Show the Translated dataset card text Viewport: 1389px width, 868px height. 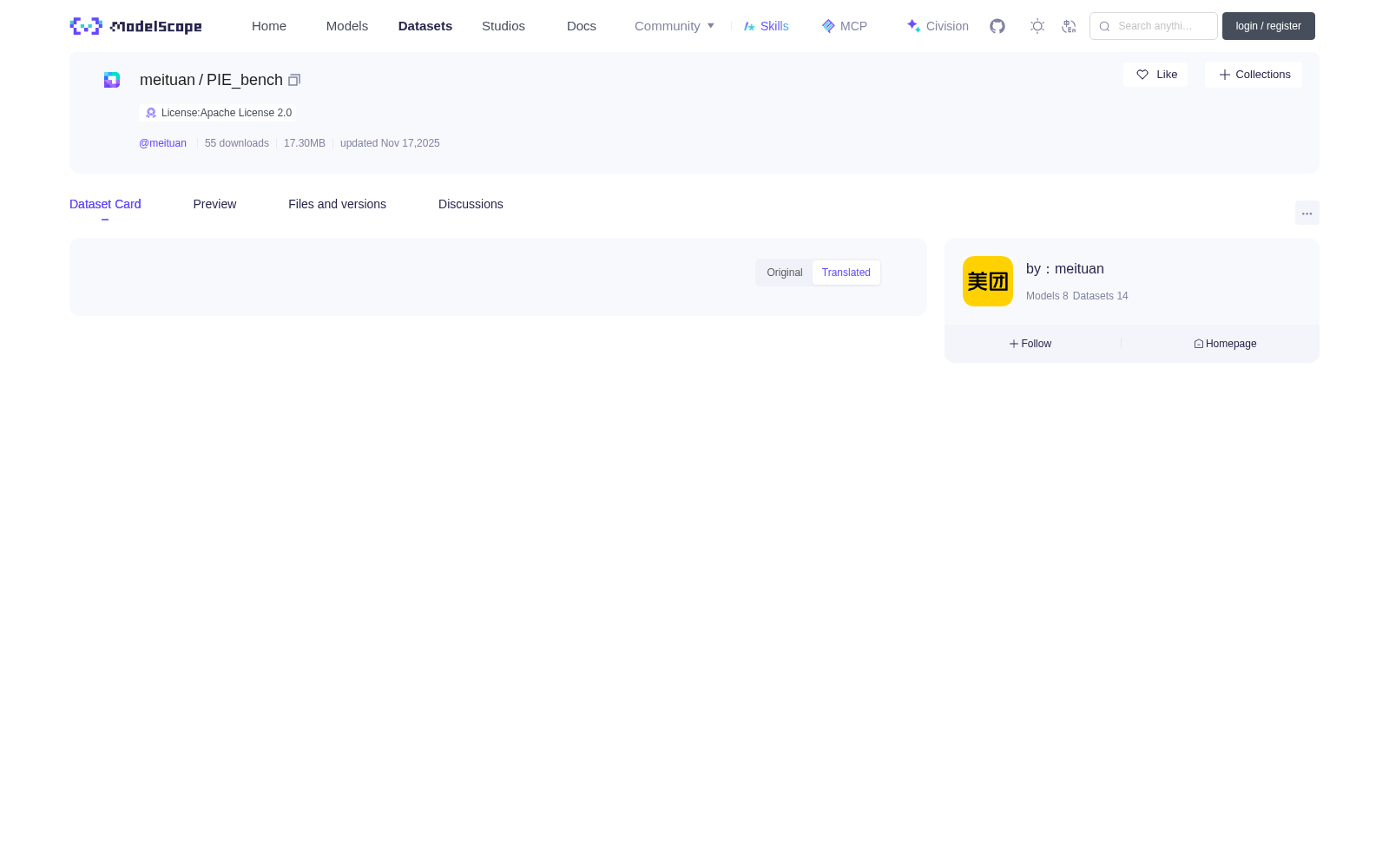click(x=846, y=273)
